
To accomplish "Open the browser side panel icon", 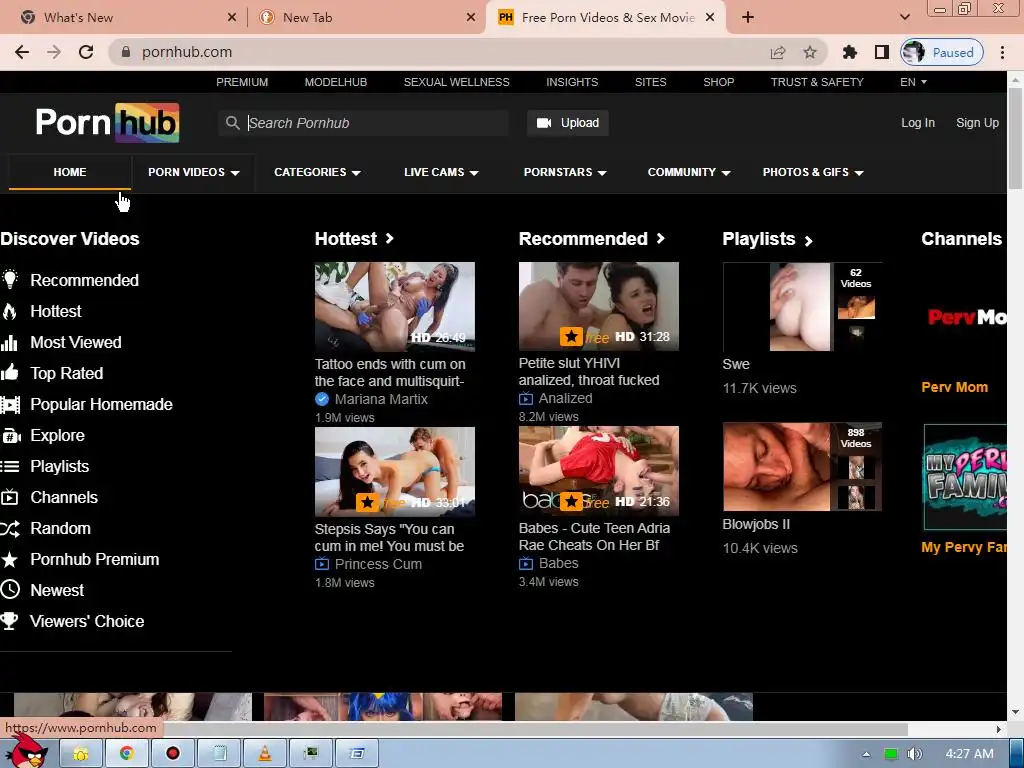I will [x=882, y=52].
